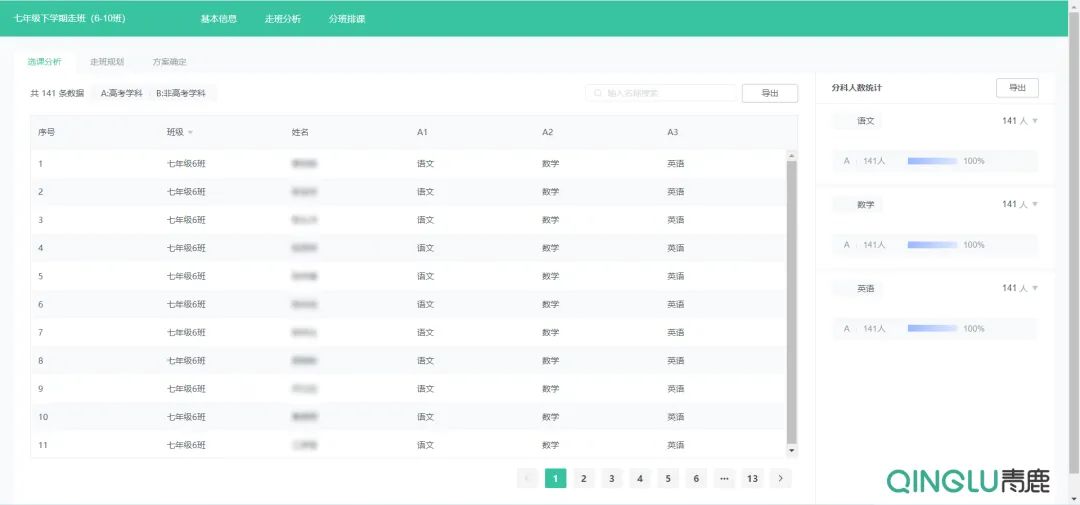Click 导出 in 分科人数统计 panel
Viewport: 1080px width, 505px height.
point(1017,88)
